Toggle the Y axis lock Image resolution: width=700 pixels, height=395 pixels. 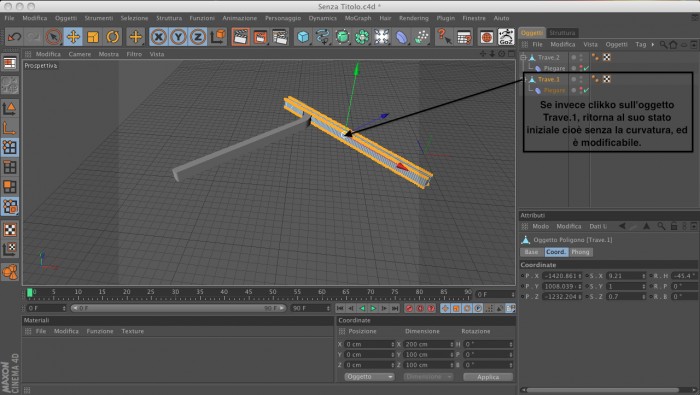coord(178,37)
